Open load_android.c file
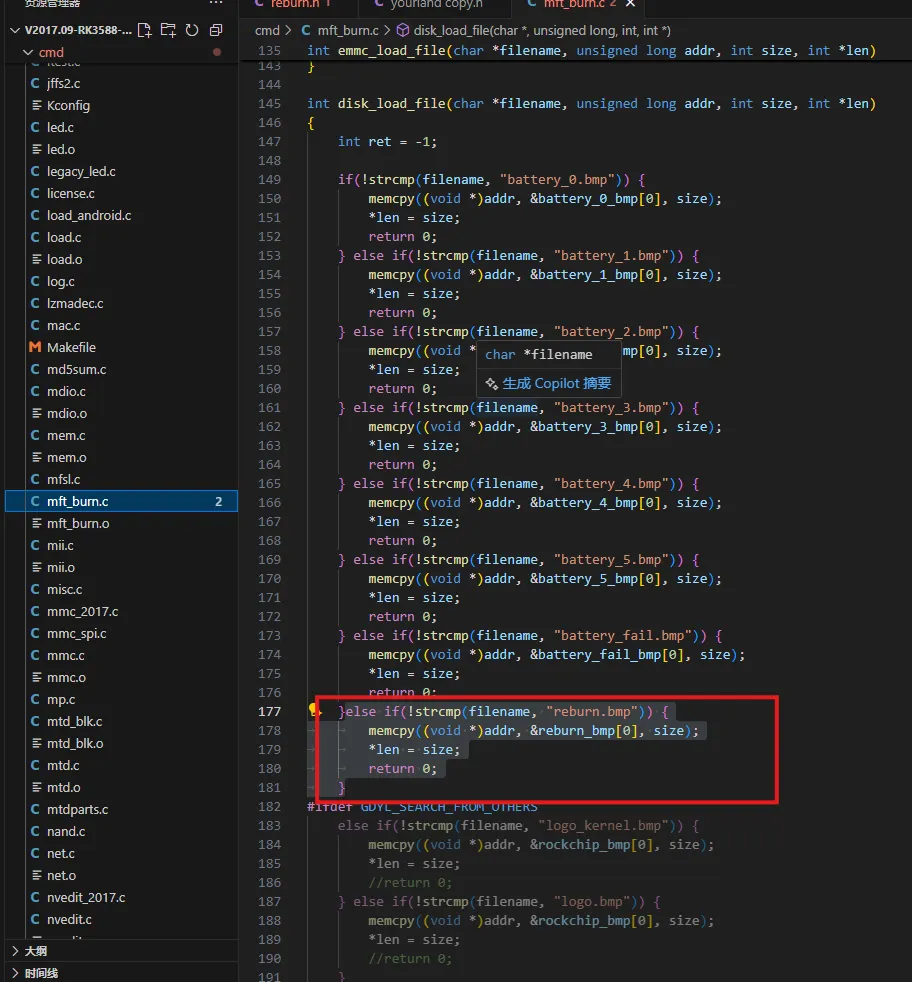912x982 pixels. [x=122, y=215]
